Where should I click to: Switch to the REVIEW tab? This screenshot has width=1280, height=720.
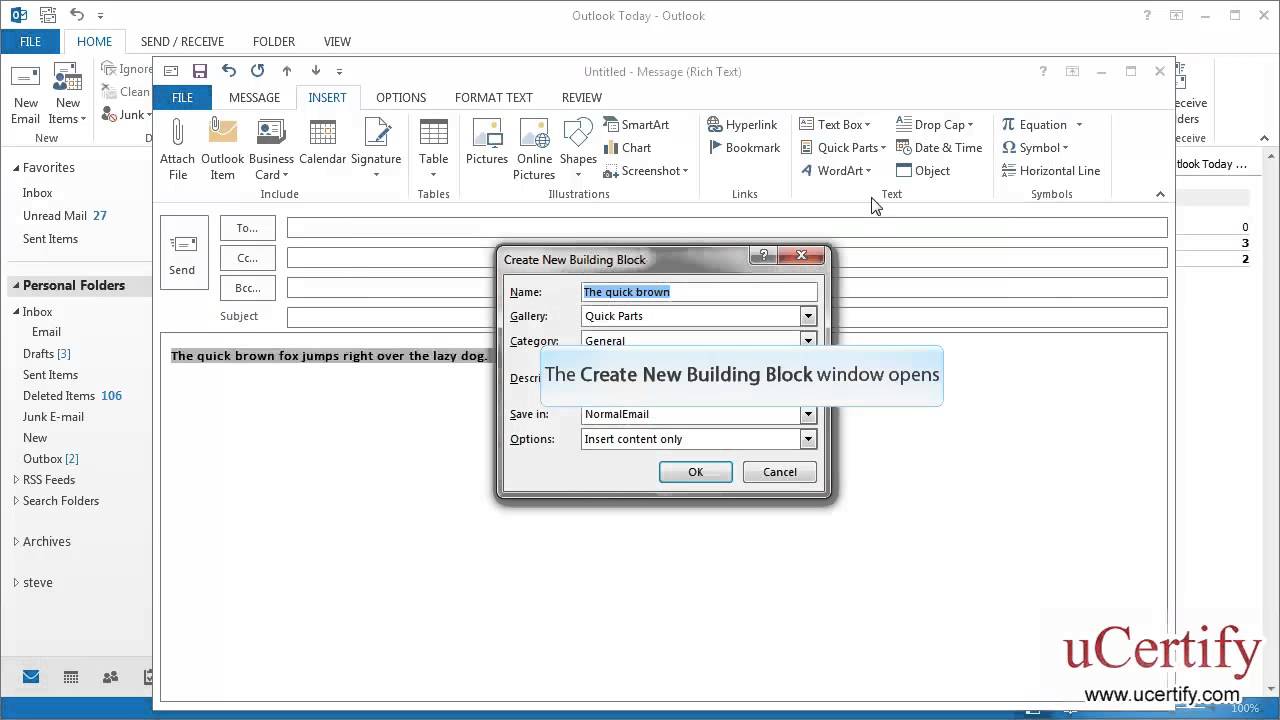pyautogui.click(x=581, y=98)
